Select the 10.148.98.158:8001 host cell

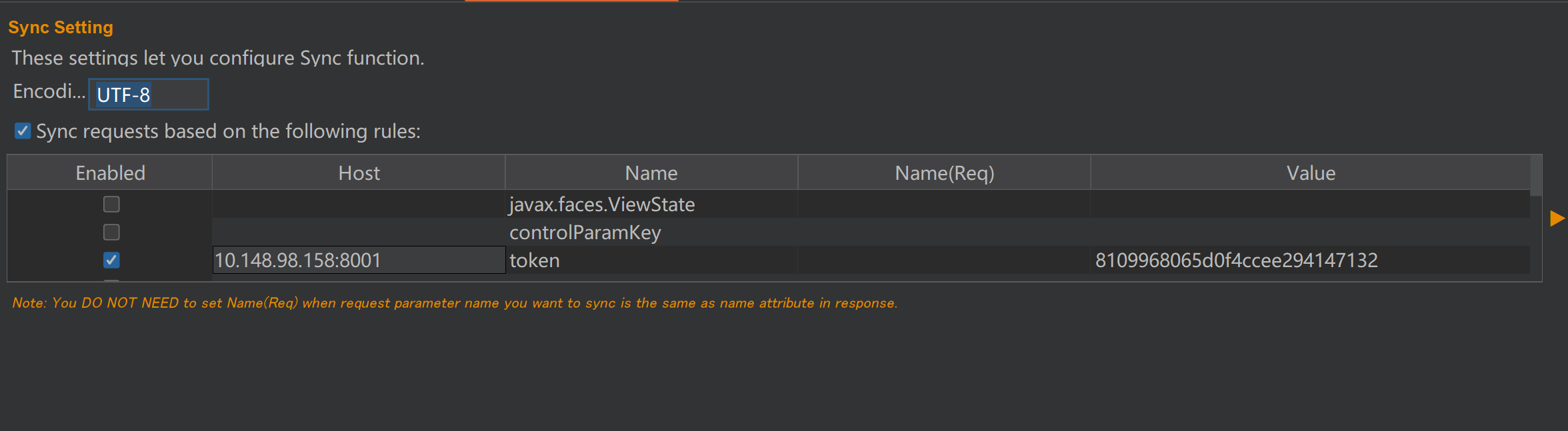point(359,260)
